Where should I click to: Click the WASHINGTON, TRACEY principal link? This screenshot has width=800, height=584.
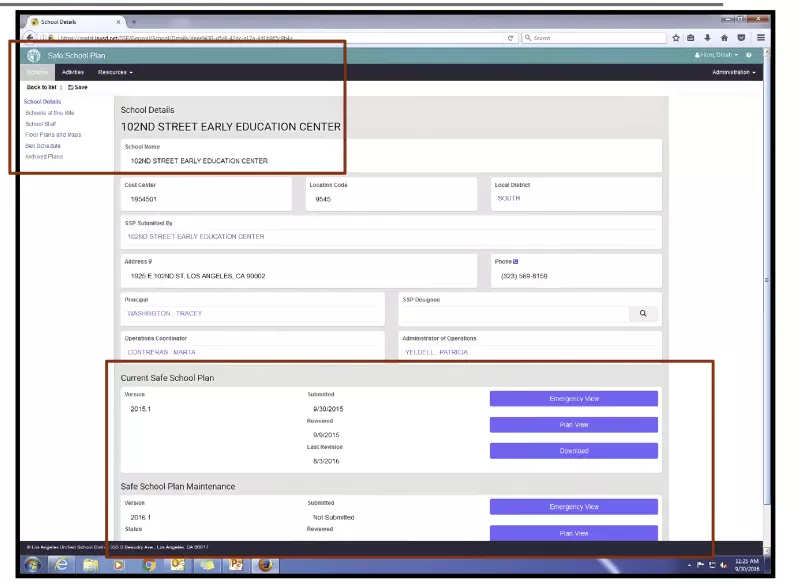click(165, 313)
